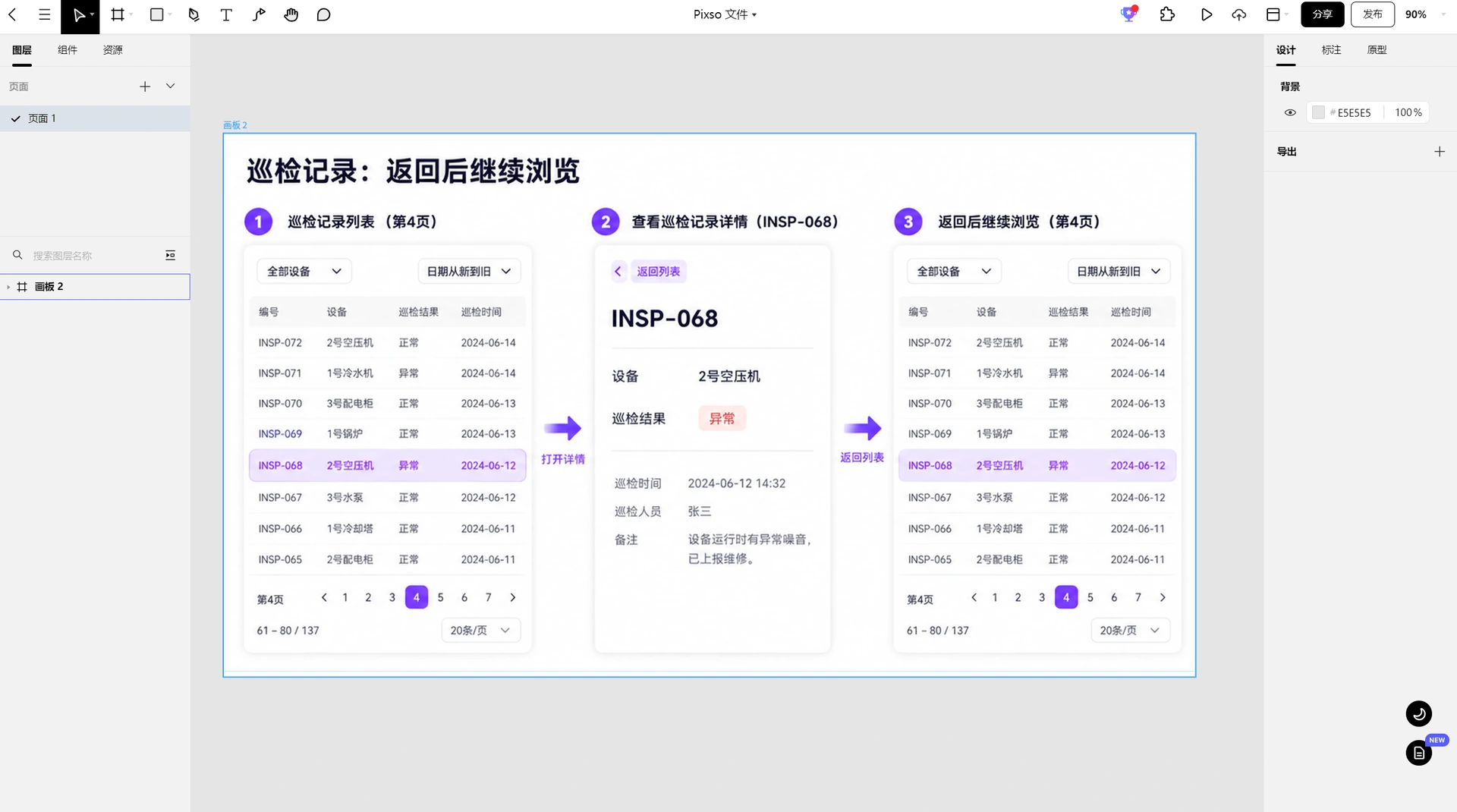Open move tool options arrow

point(93,14)
